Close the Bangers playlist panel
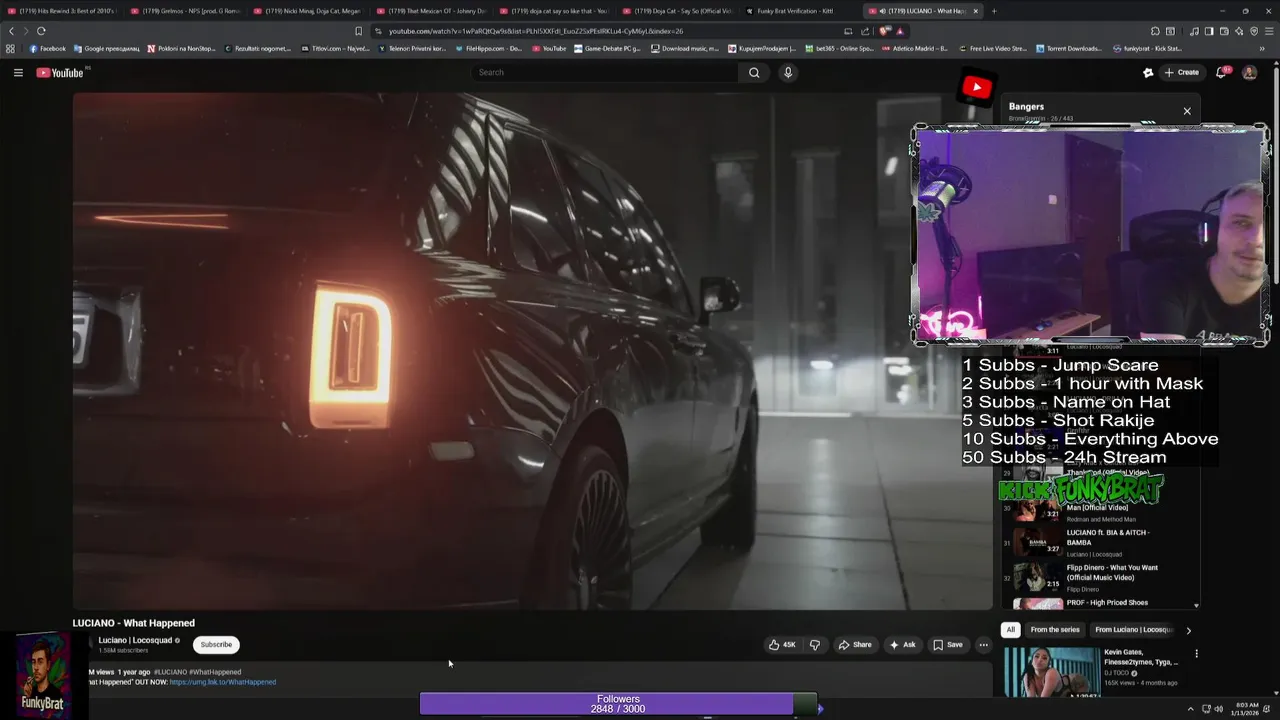1280x720 pixels. [x=1187, y=111]
